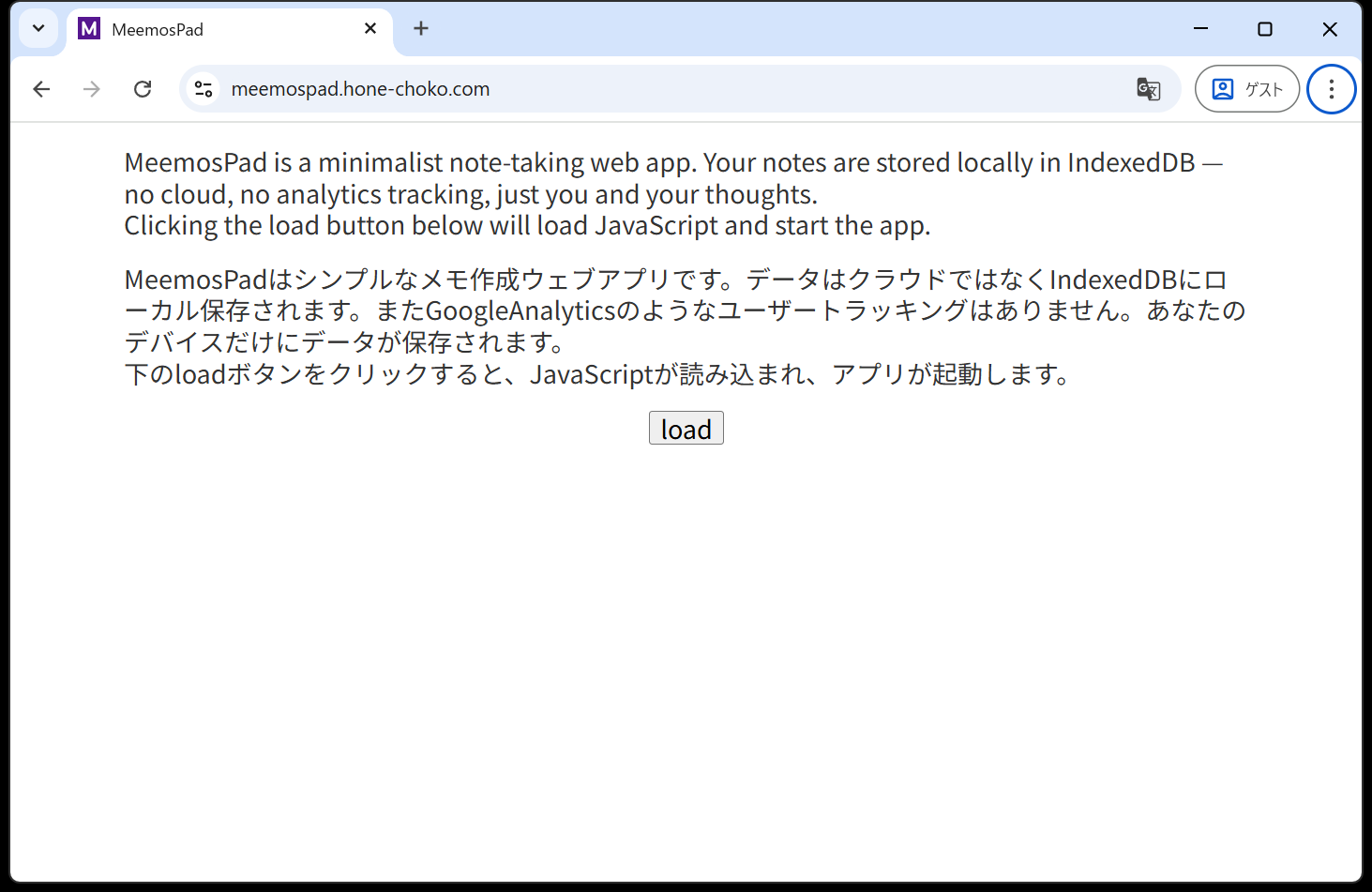This screenshot has height=892, width=1372.
Task: Close the MeemosPad tab
Action: tap(370, 28)
